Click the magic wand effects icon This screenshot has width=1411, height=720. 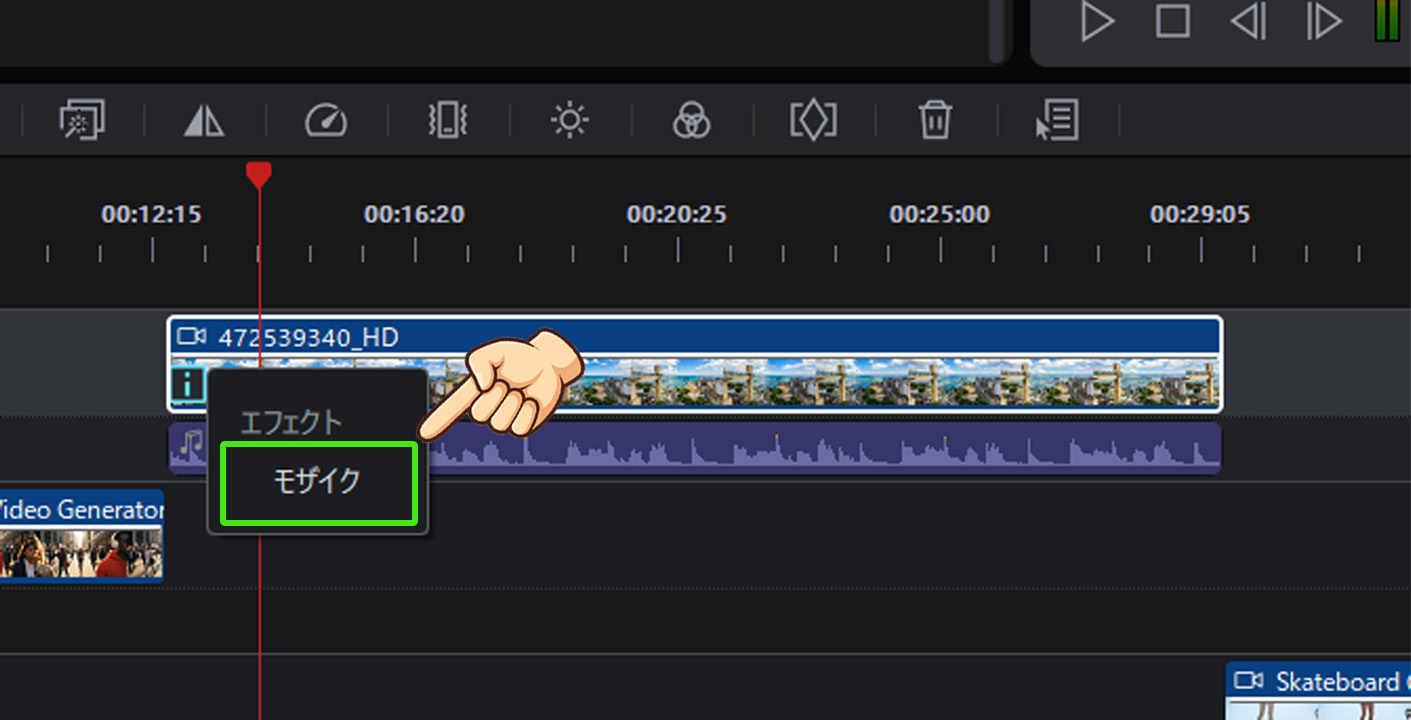click(x=82, y=121)
